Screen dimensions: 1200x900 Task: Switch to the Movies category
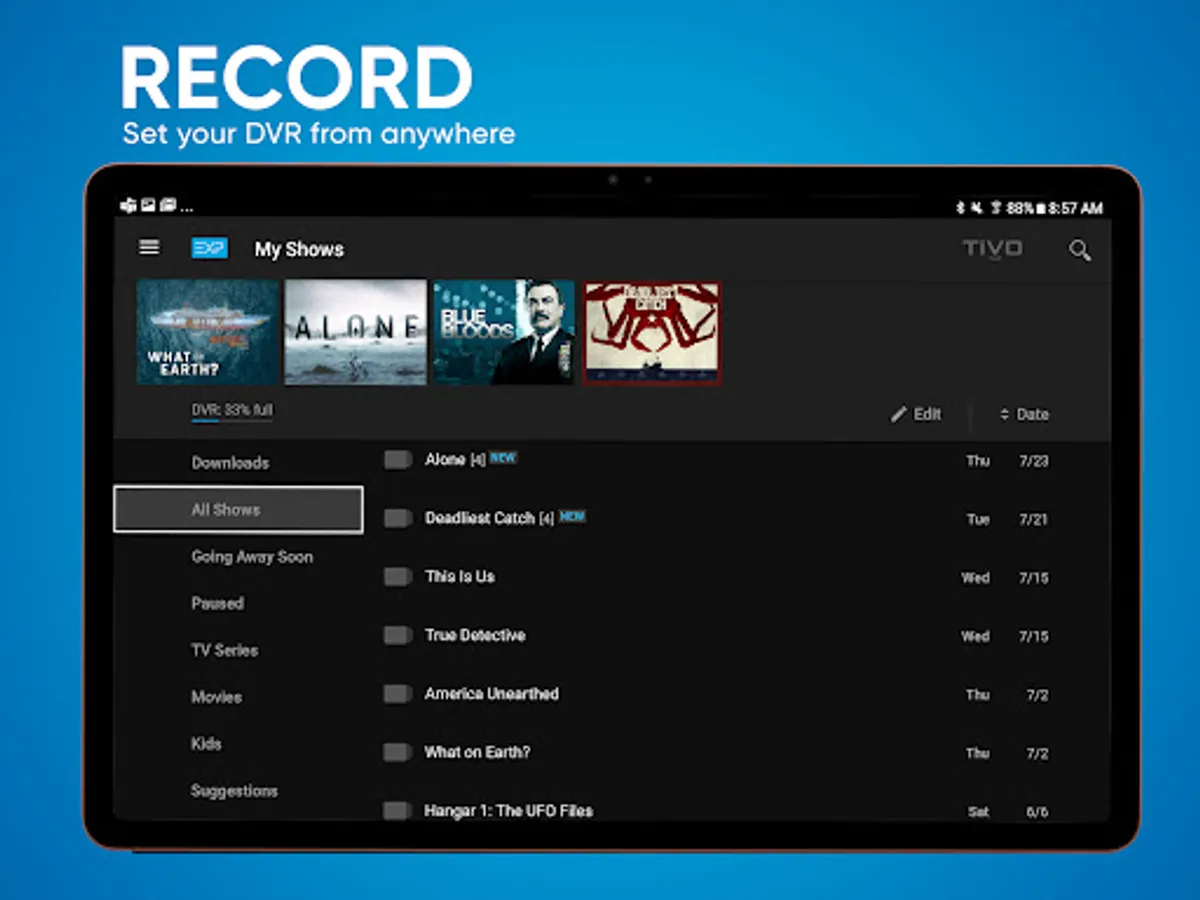(x=217, y=697)
